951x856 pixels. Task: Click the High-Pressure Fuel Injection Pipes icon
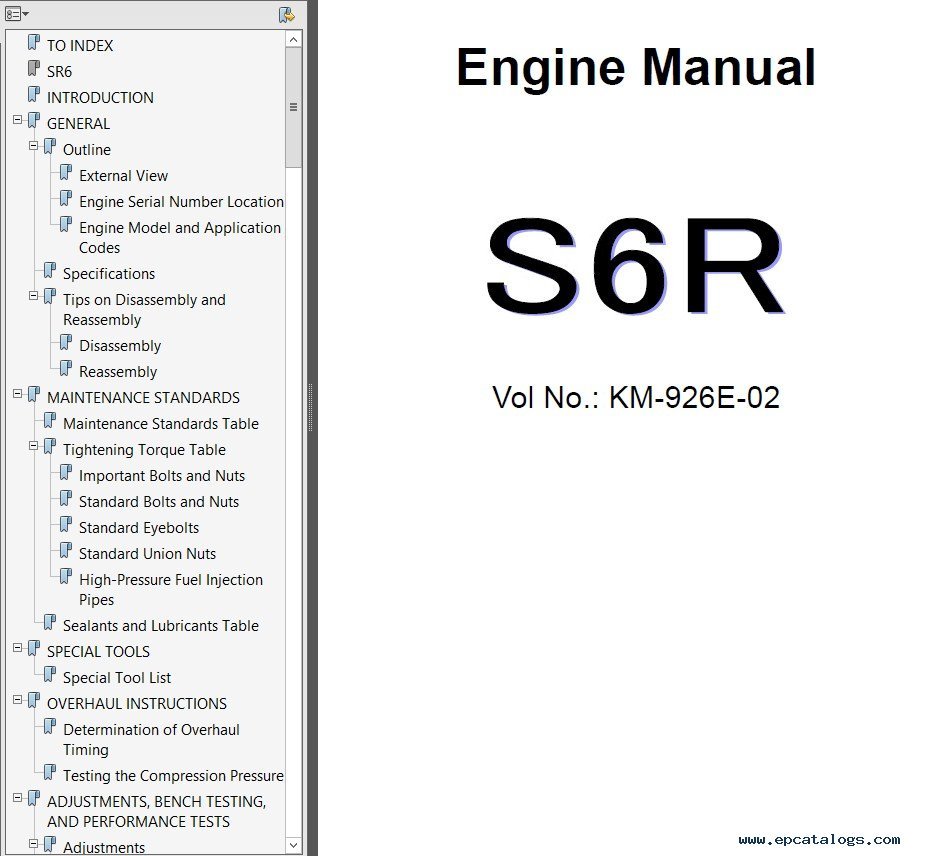[66, 578]
